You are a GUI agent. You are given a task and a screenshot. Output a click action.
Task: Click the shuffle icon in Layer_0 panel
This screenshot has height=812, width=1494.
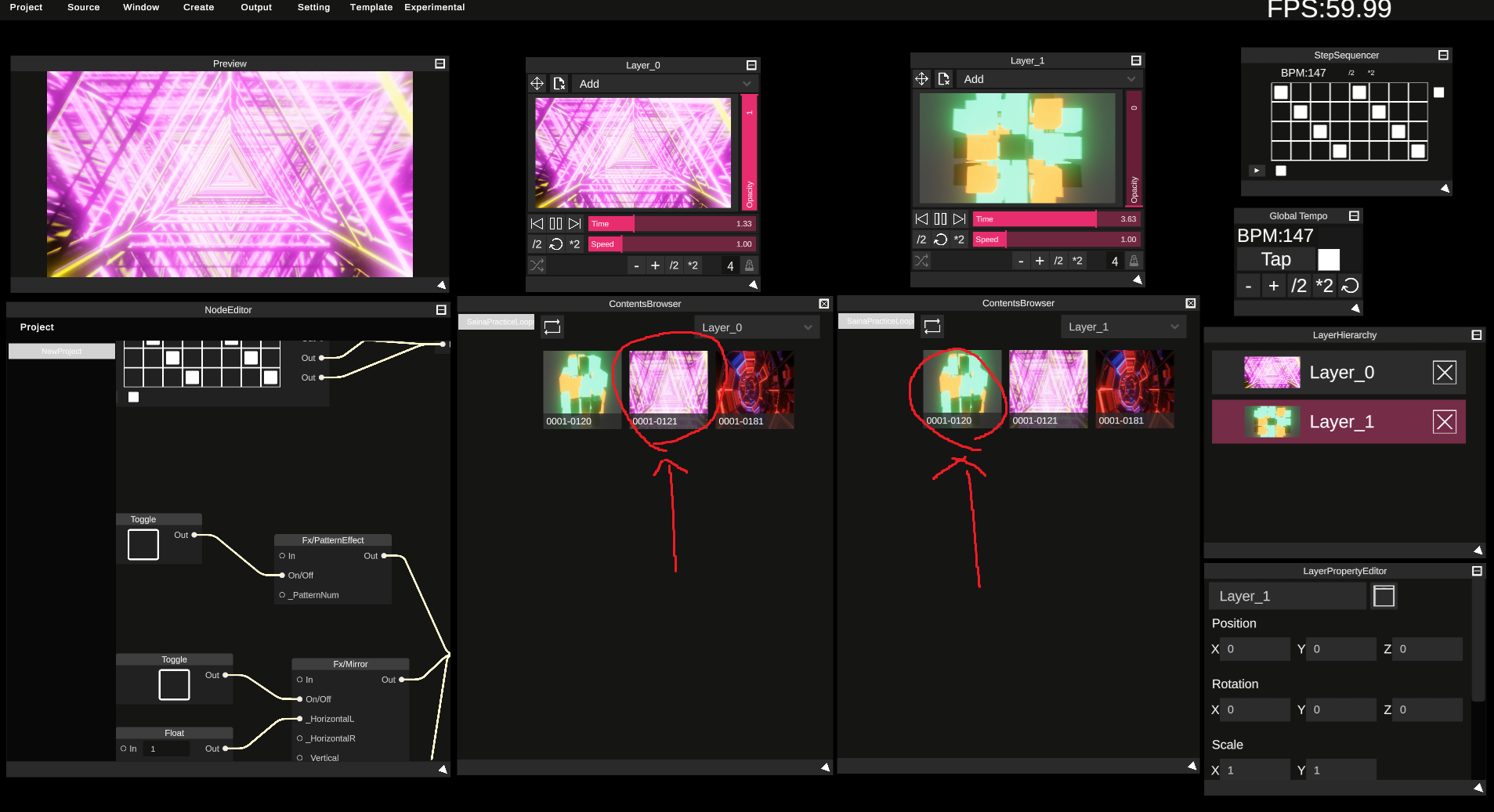[x=537, y=265]
